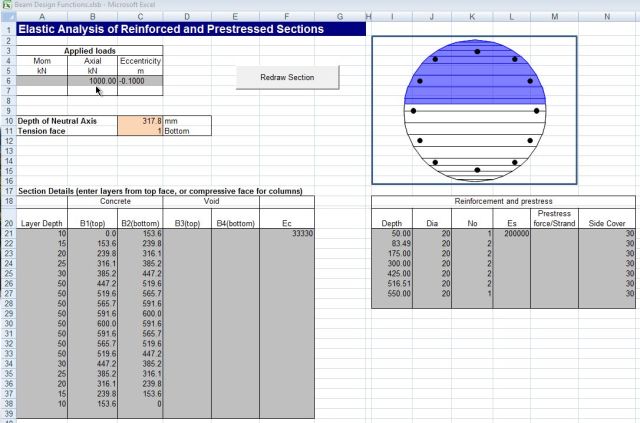Select the neutral axis depth value 317.8
This screenshot has width=640, height=423.
[x=140, y=121]
